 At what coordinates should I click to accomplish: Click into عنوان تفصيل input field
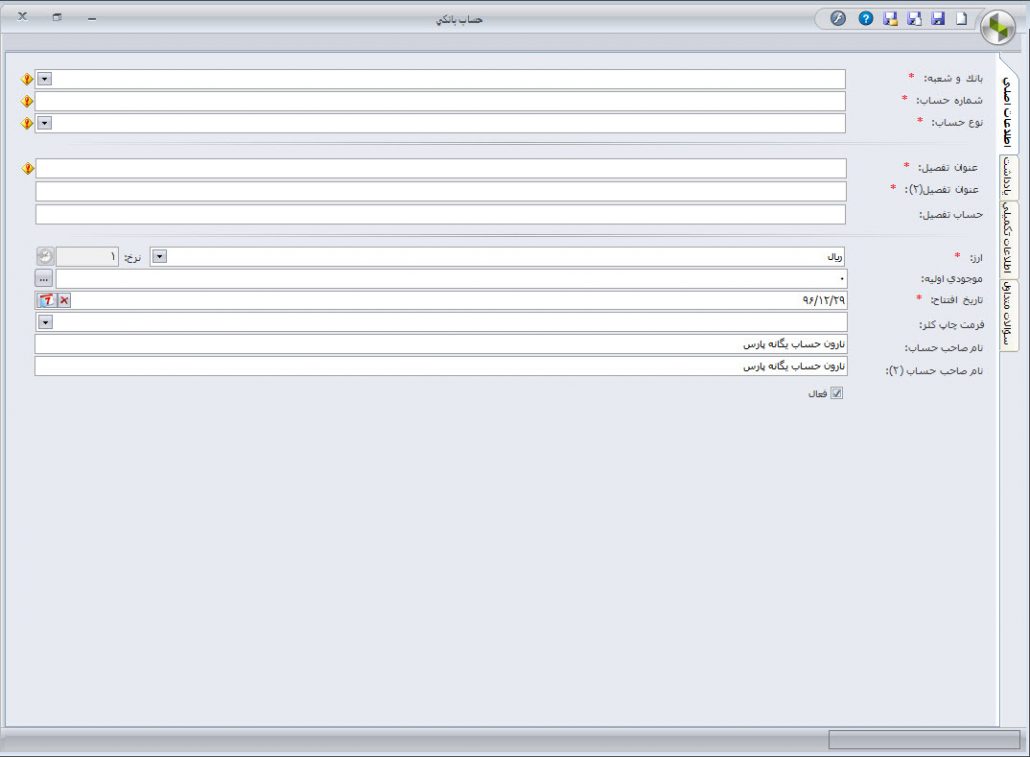[441, 168]
